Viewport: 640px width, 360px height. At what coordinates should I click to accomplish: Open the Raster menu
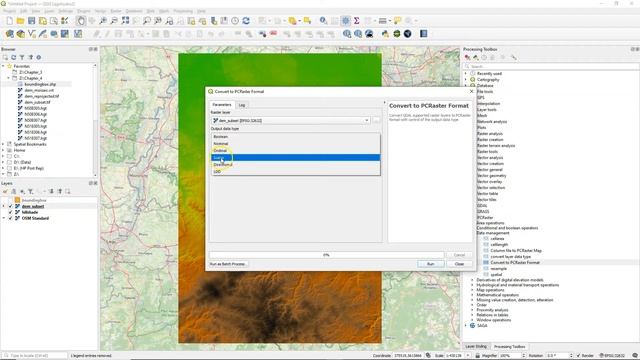116,11
